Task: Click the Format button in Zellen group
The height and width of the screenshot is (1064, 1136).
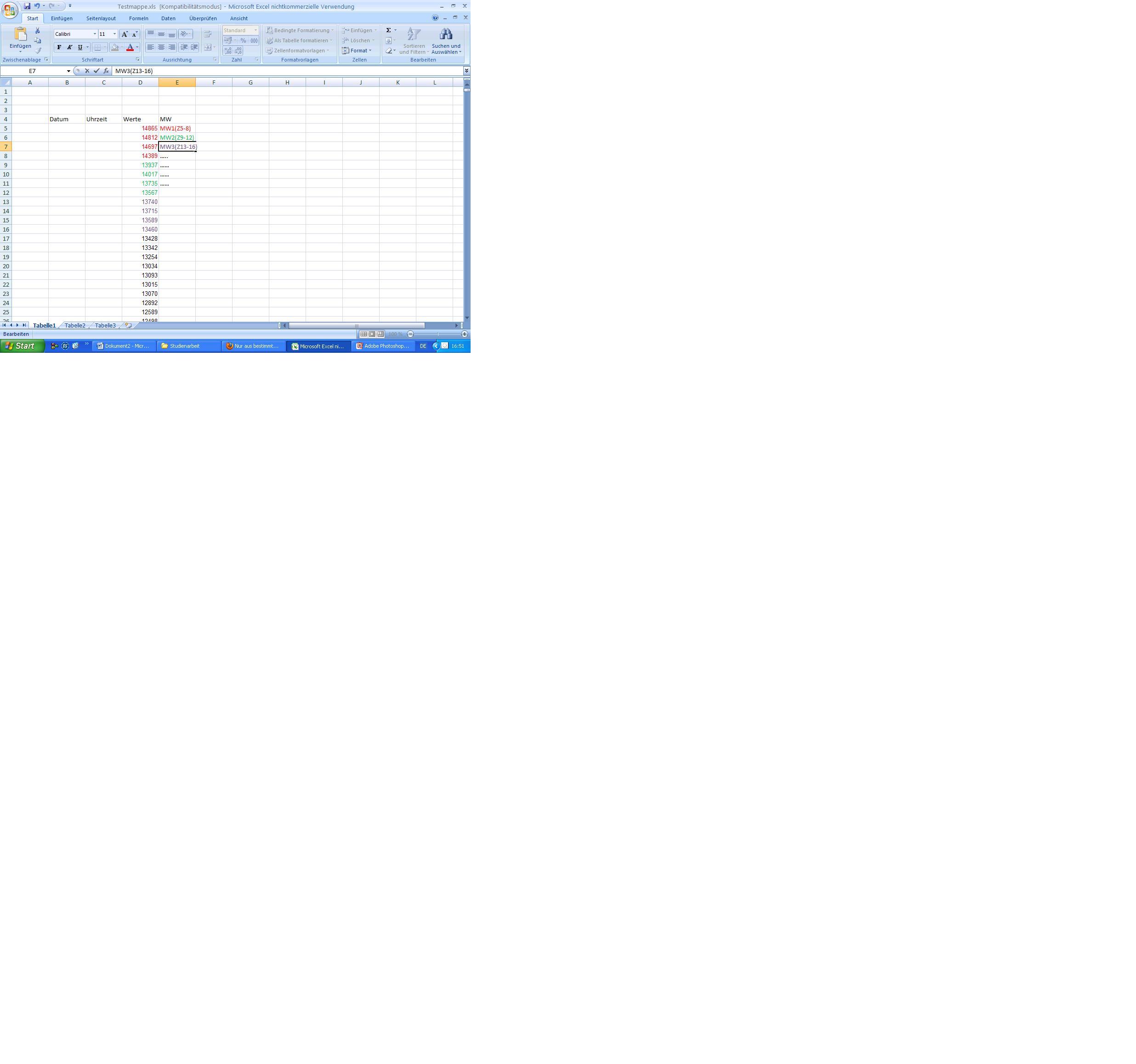Action: (358, 51)
